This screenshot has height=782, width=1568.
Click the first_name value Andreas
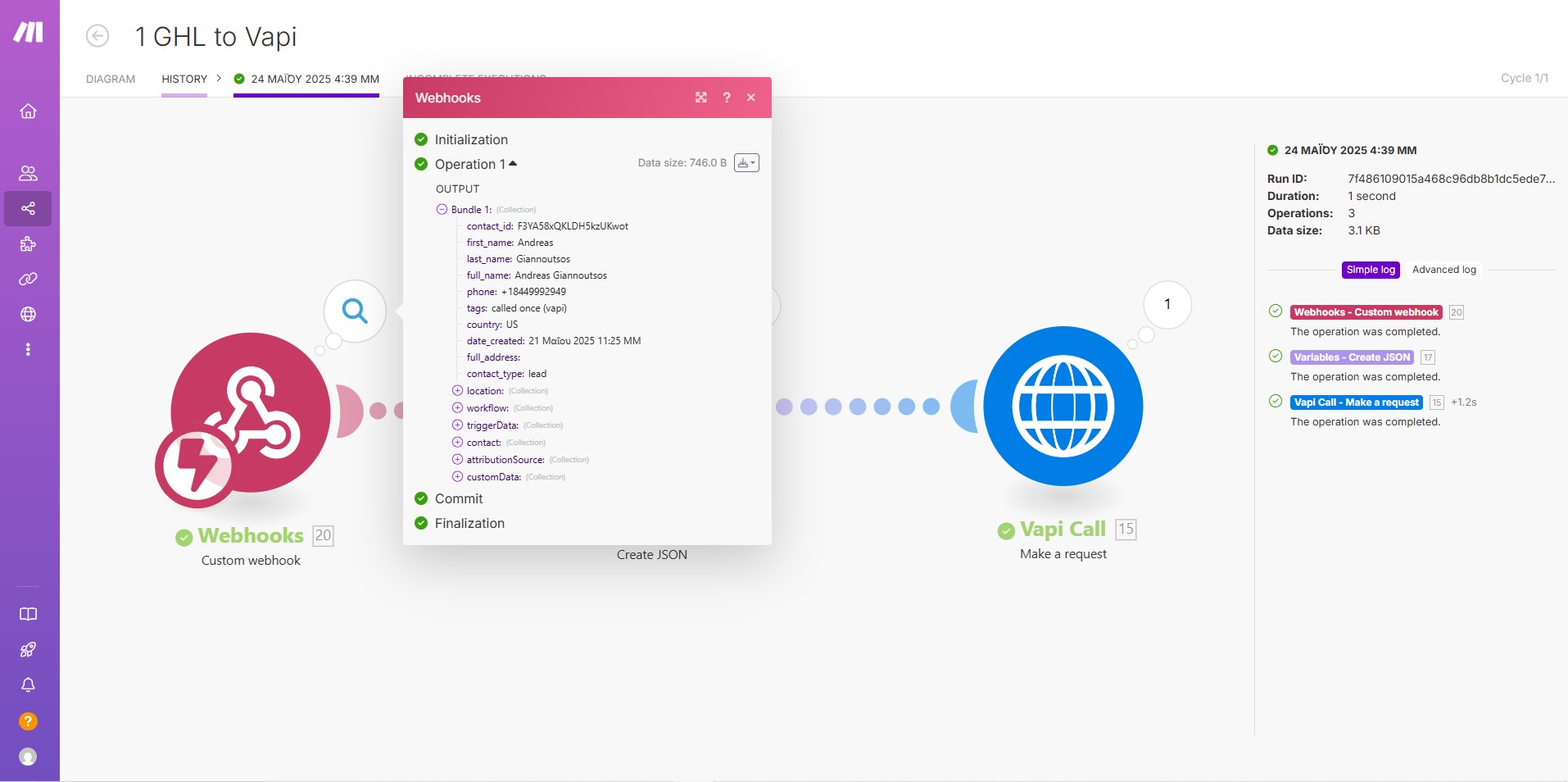(535, 243)
